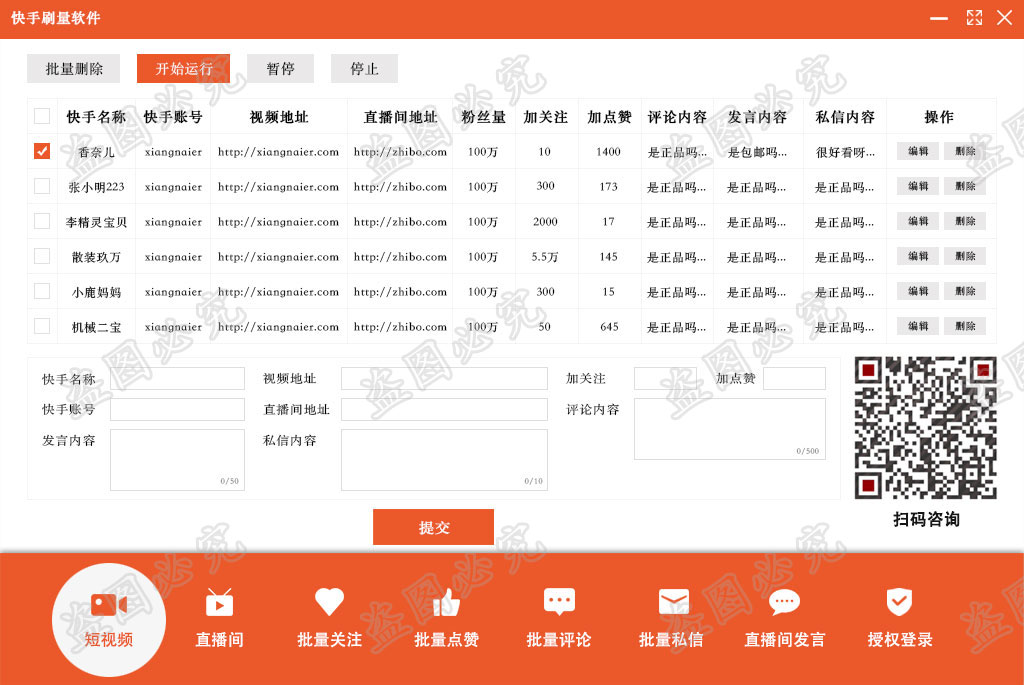1024x685 pixels.
Task: Edit the 张小明223 row
Action: [918, 186]
